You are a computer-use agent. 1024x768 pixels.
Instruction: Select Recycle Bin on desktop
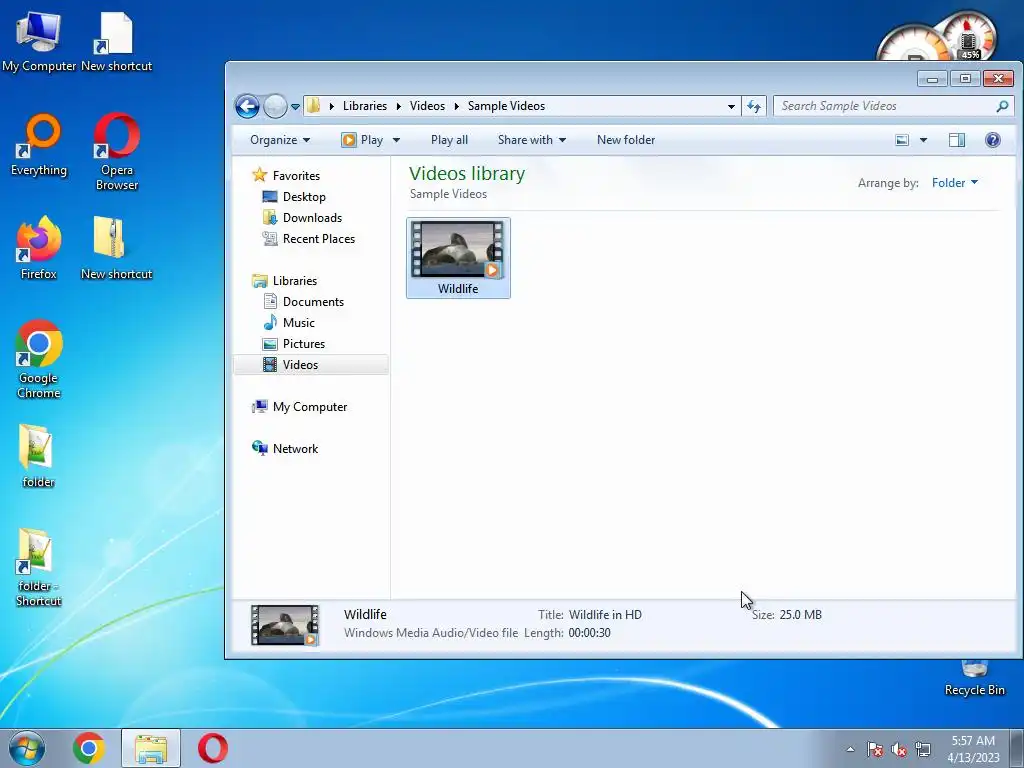coord(974,679)
